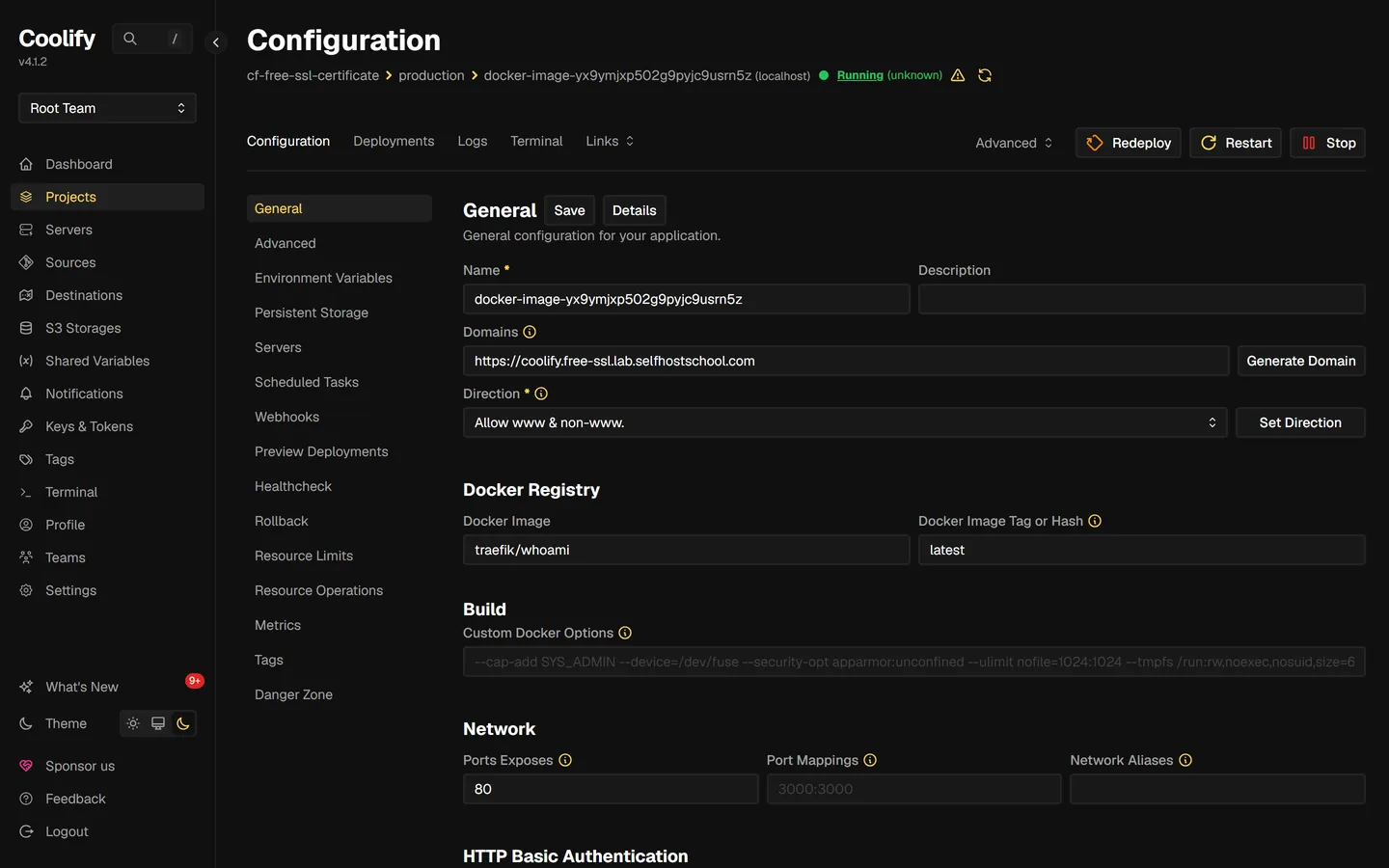Click Set Direction button
The height and width of the screenshot is (868, 1389).
[x=1300, y=422]
